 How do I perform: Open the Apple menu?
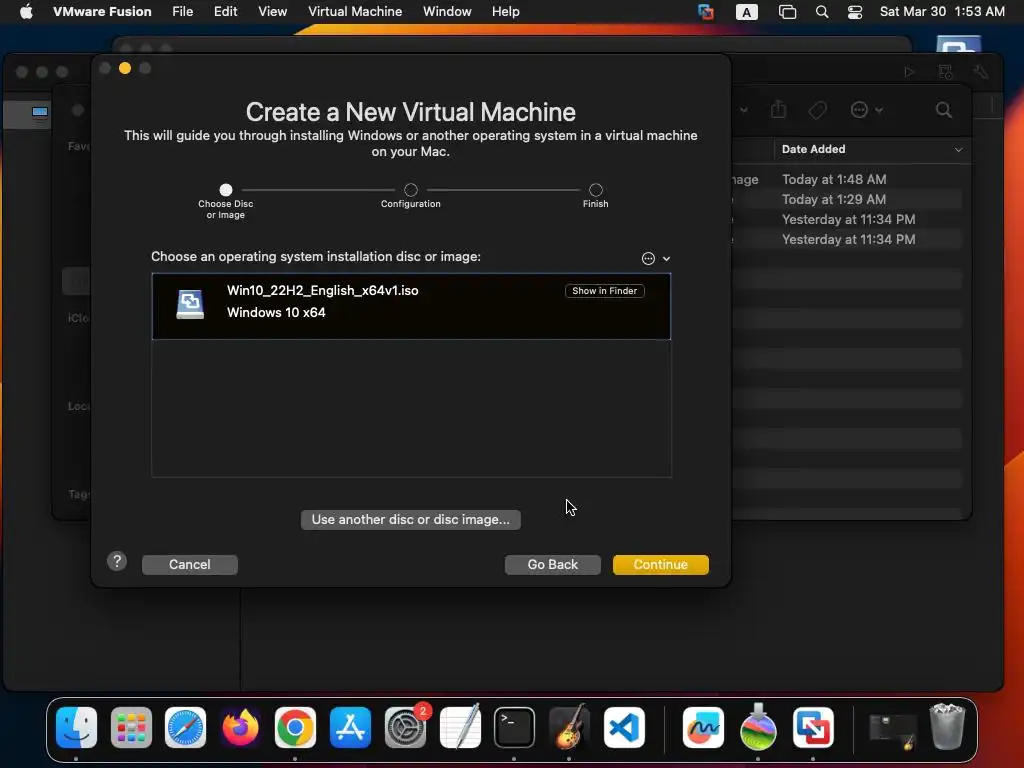pos(26,12)
